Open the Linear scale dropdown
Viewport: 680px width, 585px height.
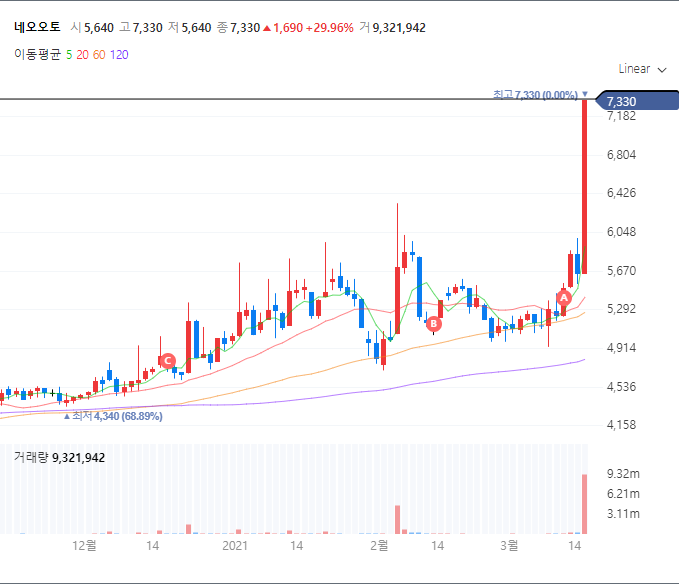(x=642, y=69)
